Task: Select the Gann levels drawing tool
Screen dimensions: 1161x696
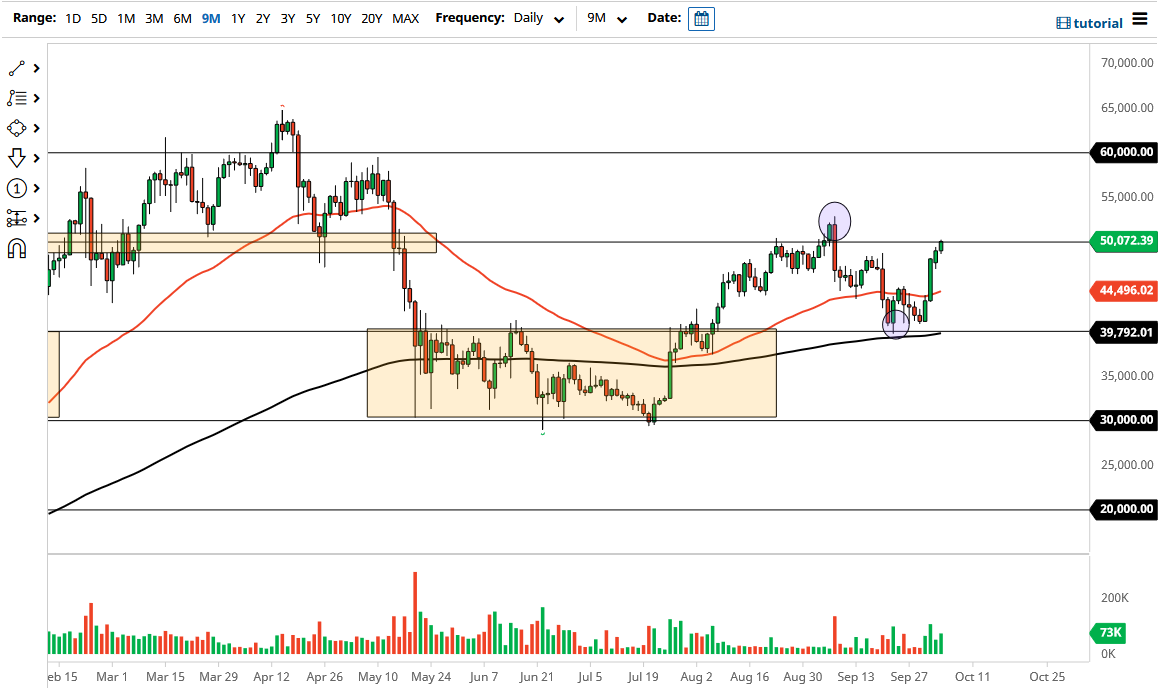Action: coord(15,218)
